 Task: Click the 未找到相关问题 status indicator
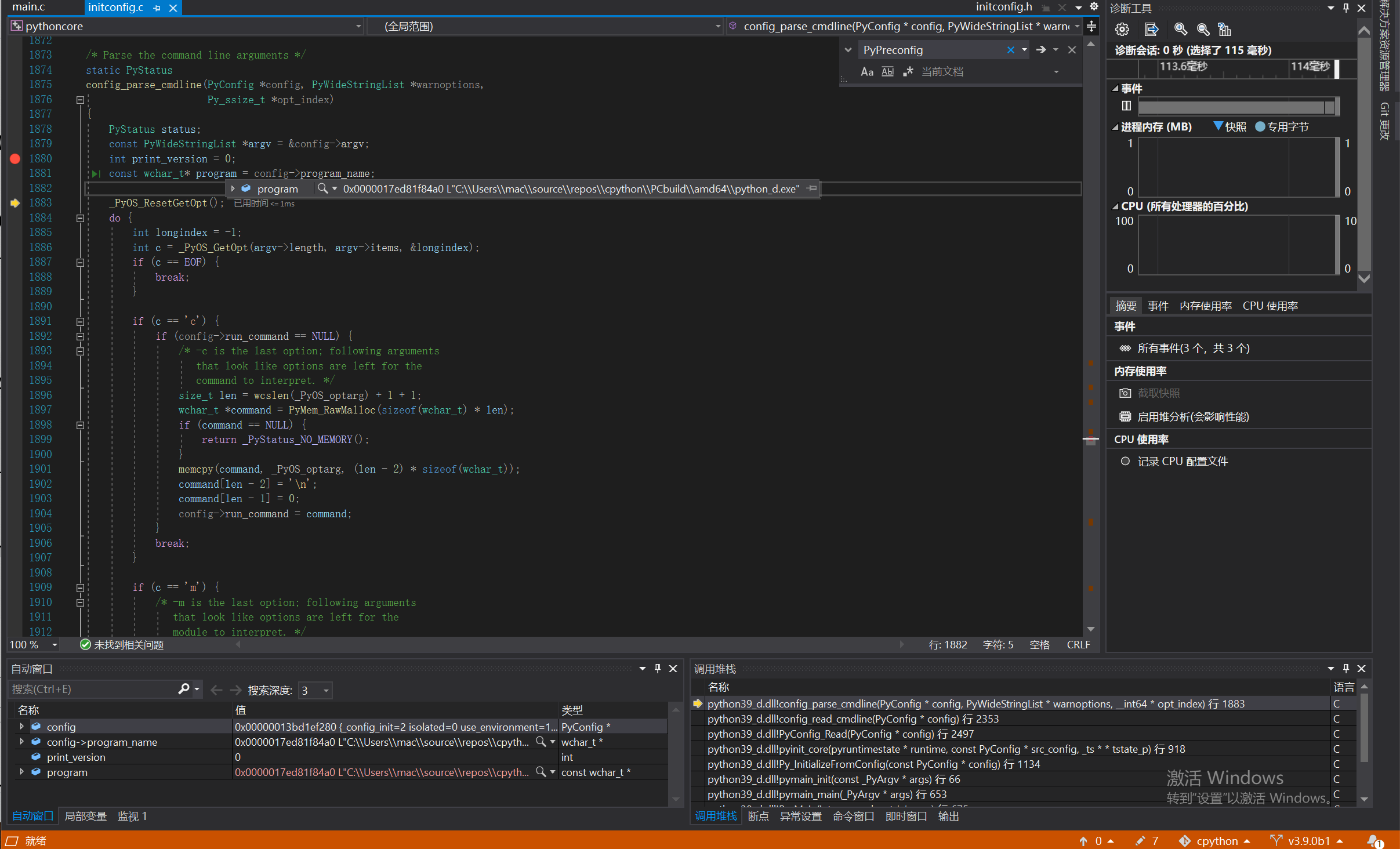122,645
